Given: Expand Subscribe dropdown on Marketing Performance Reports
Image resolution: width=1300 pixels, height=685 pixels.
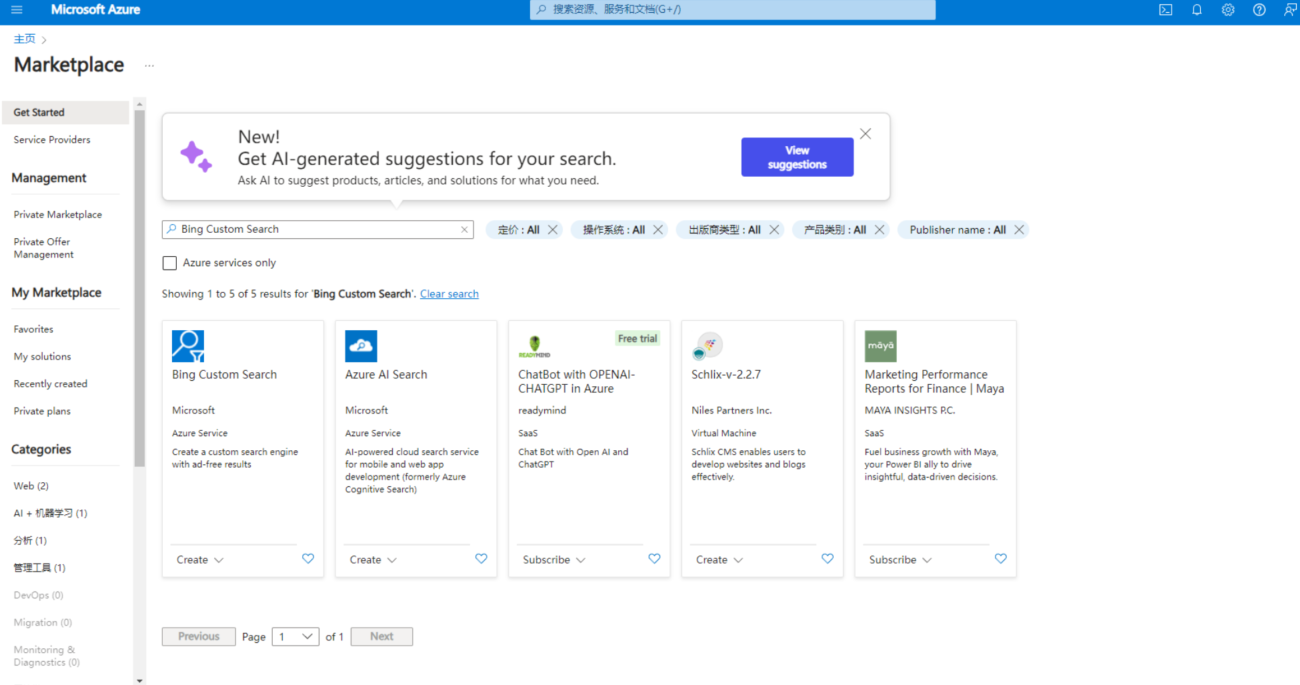Looking at the screenshot, I should coord(900,560).
